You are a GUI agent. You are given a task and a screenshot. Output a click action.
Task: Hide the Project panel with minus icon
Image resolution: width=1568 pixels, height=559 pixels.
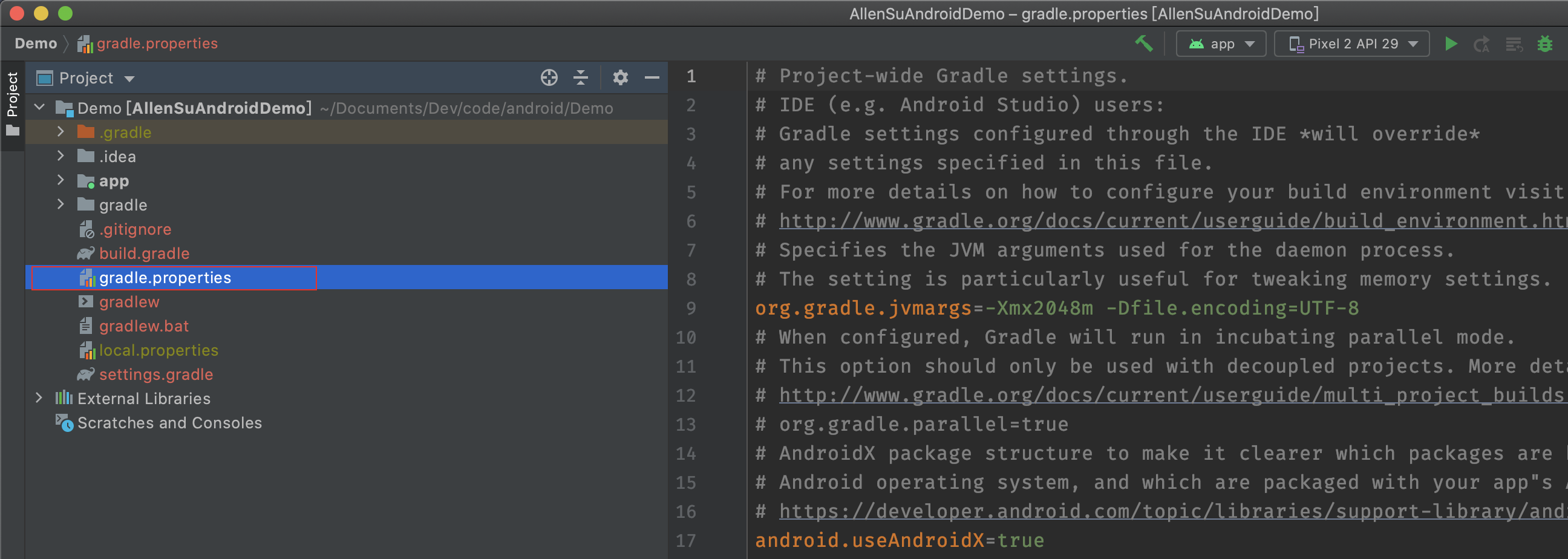tap(652, 77)
